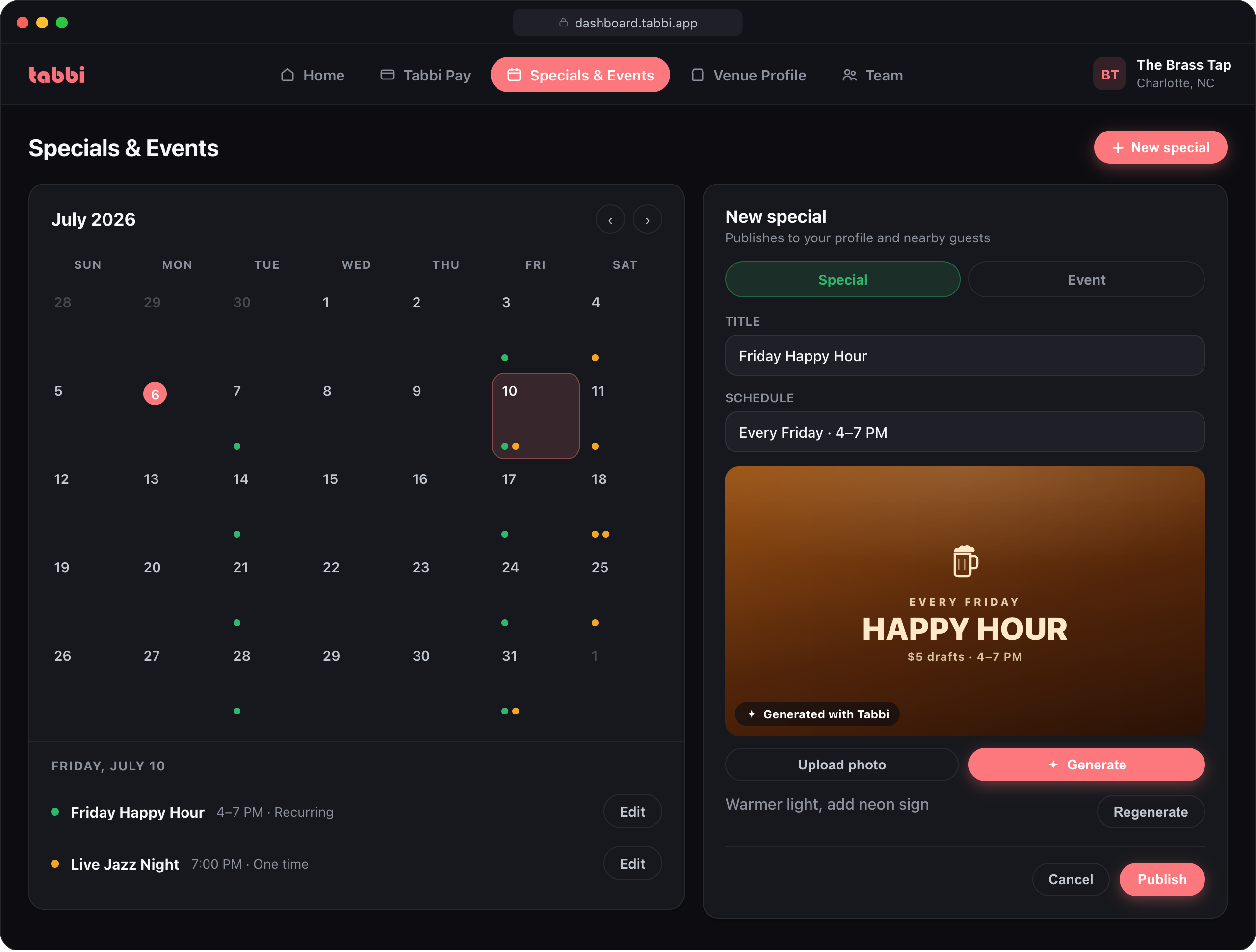Click the sparkle icon on Generate button
The width and height of the screenshot is (1256, 952).
click(x=1053, y=765)
